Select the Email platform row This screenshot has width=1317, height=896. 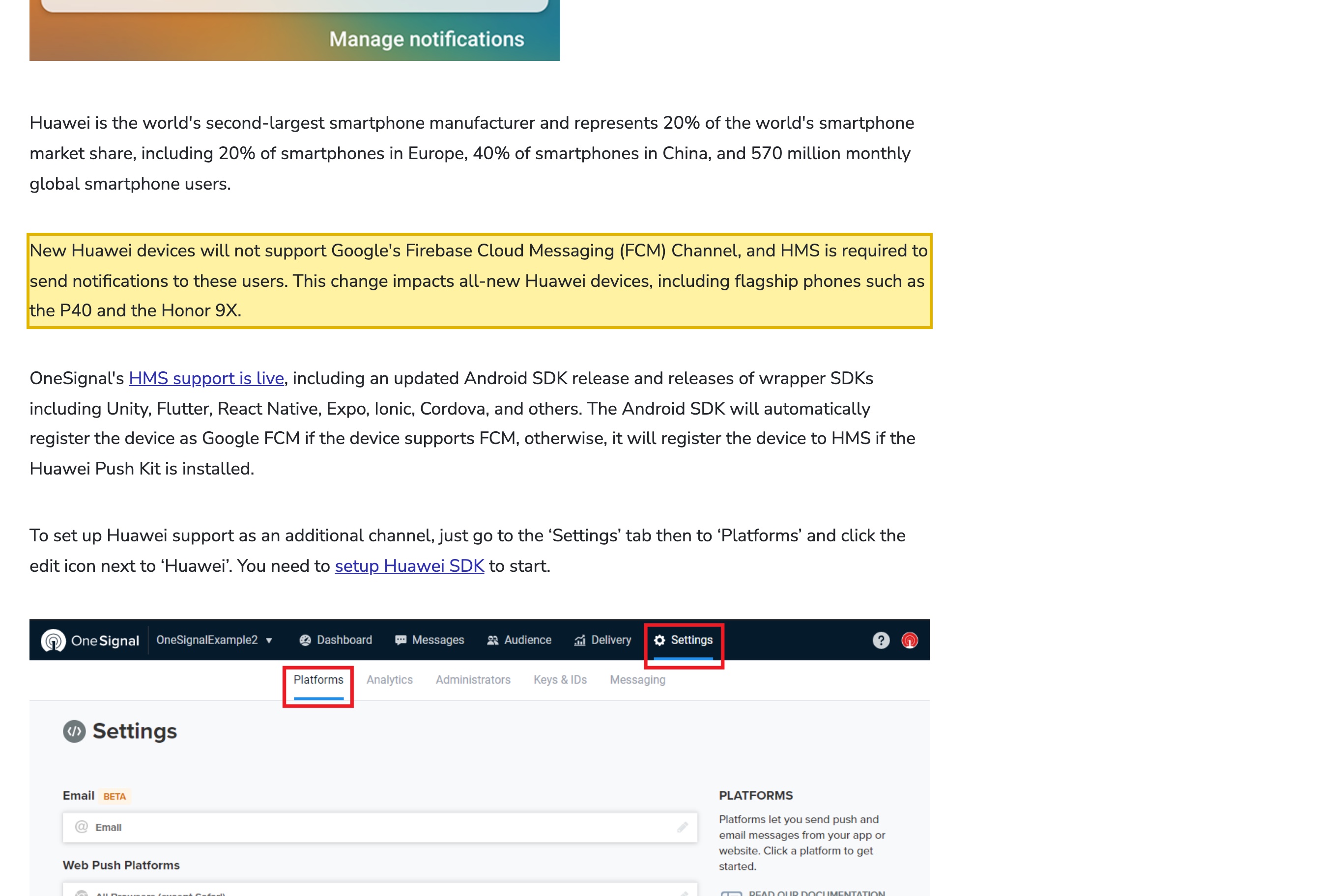tap(380, 827)
